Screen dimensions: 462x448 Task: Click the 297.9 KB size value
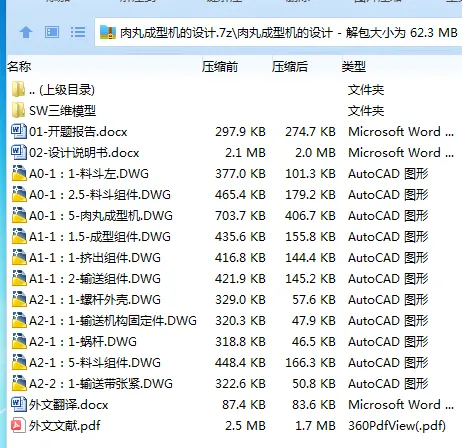[240, 132]
